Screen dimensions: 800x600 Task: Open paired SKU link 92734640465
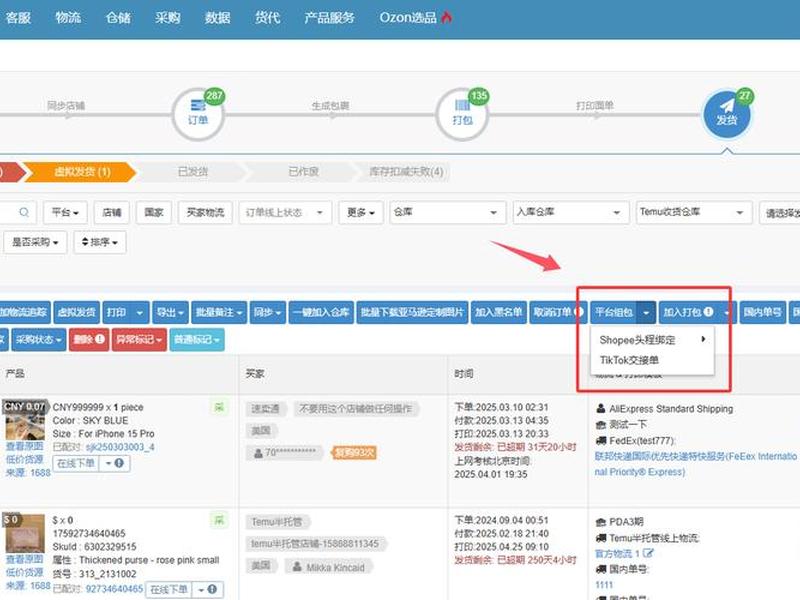114,589
